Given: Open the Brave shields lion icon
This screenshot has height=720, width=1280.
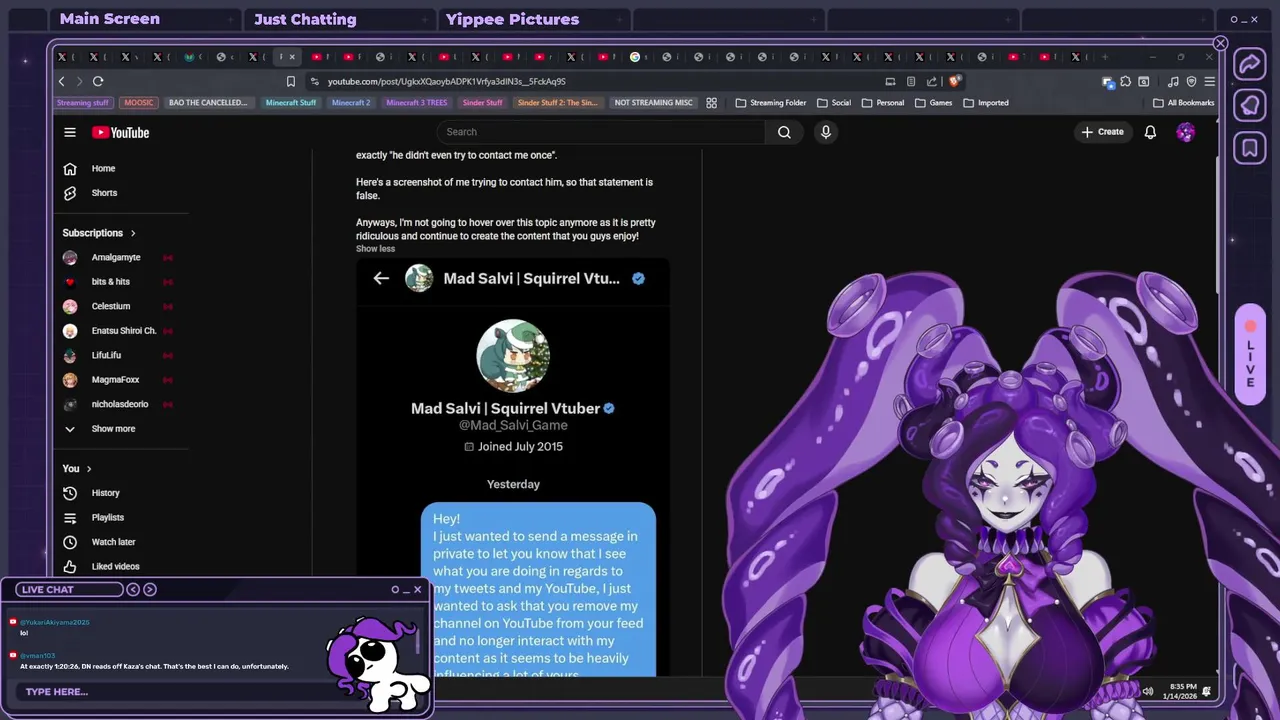Looking at the screenshot, I should (x=955, y=81).
